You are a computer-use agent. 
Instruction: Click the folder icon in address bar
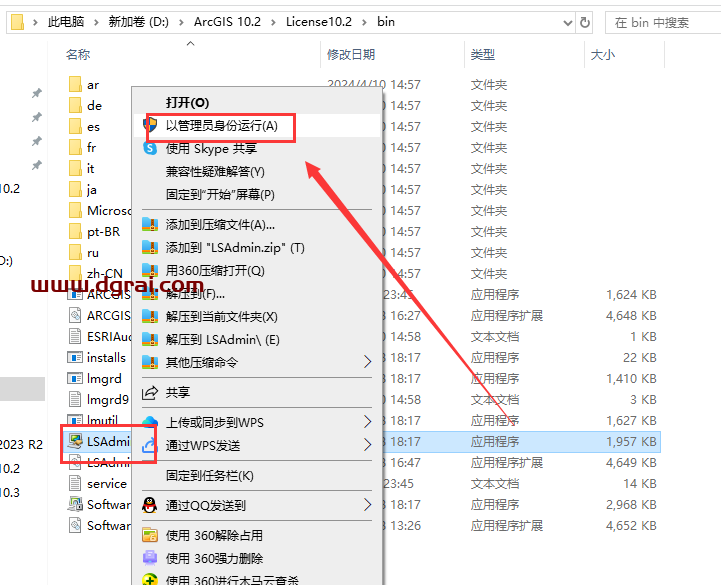click(17, 22)
